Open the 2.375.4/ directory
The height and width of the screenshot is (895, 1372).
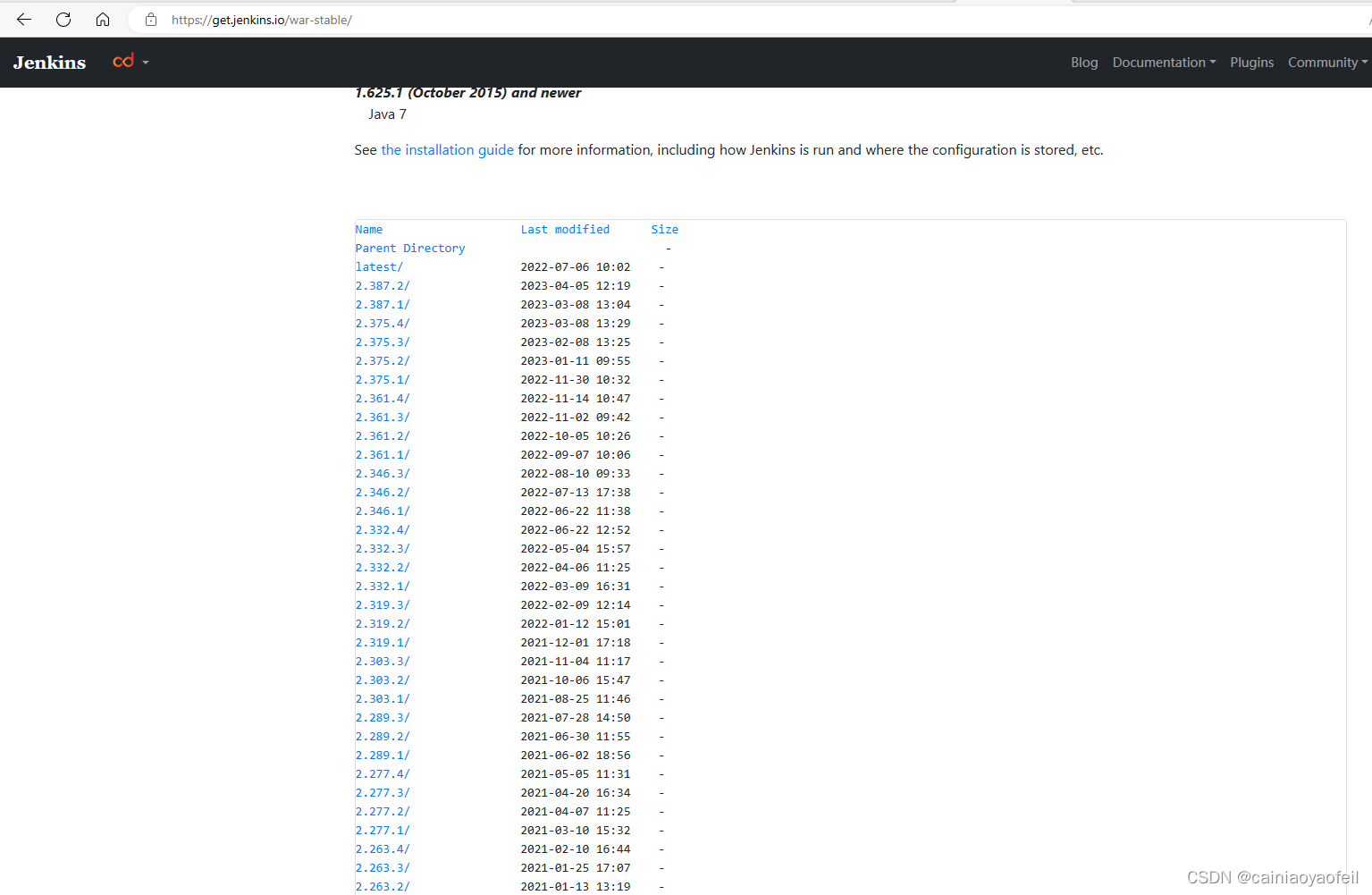[x=383, y=324]
